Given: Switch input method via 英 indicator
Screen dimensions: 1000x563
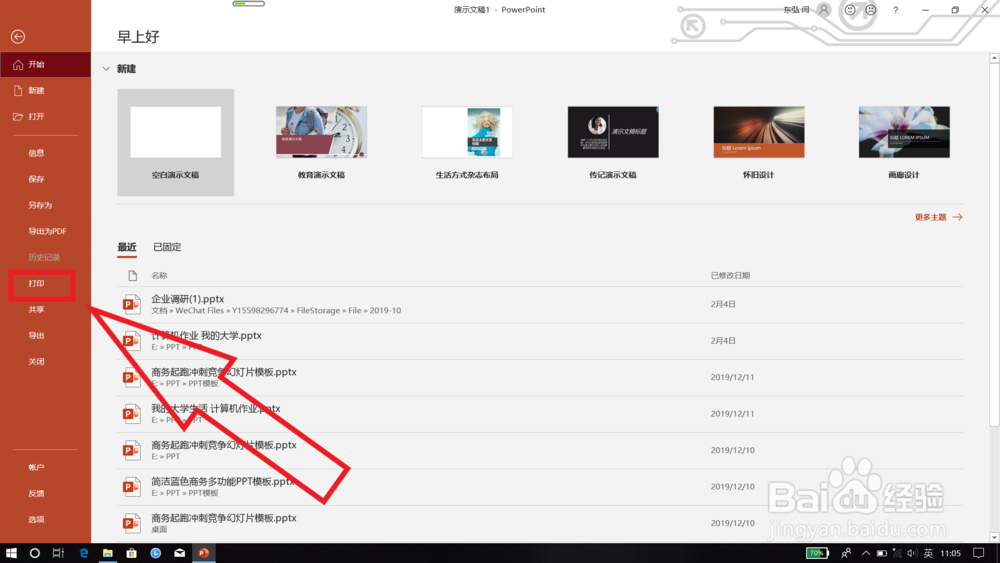Looking at the screenshot, I should [928, 553].
